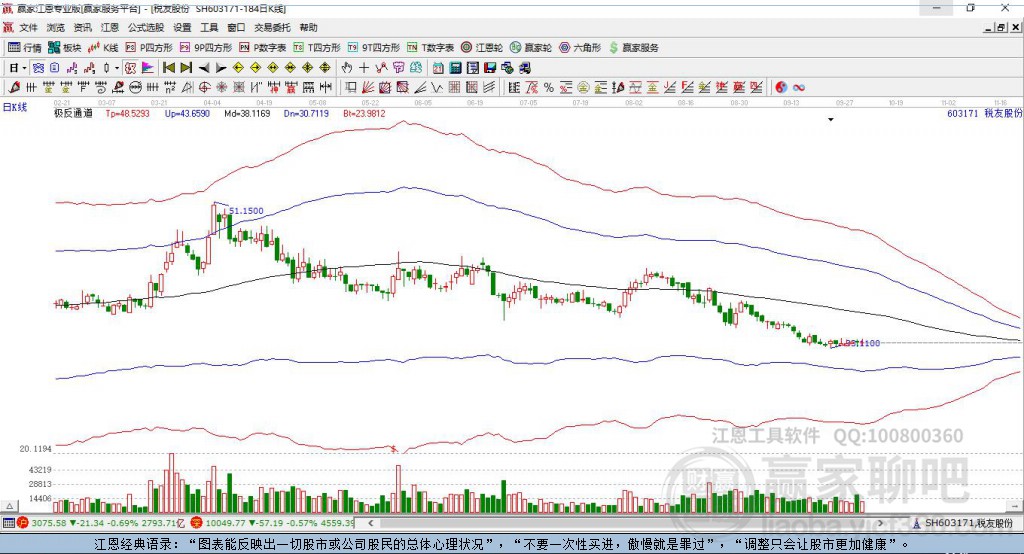Viewport: 1024px width, 554px height.
Task: Open the 江恩 menu
Action: 110,27
